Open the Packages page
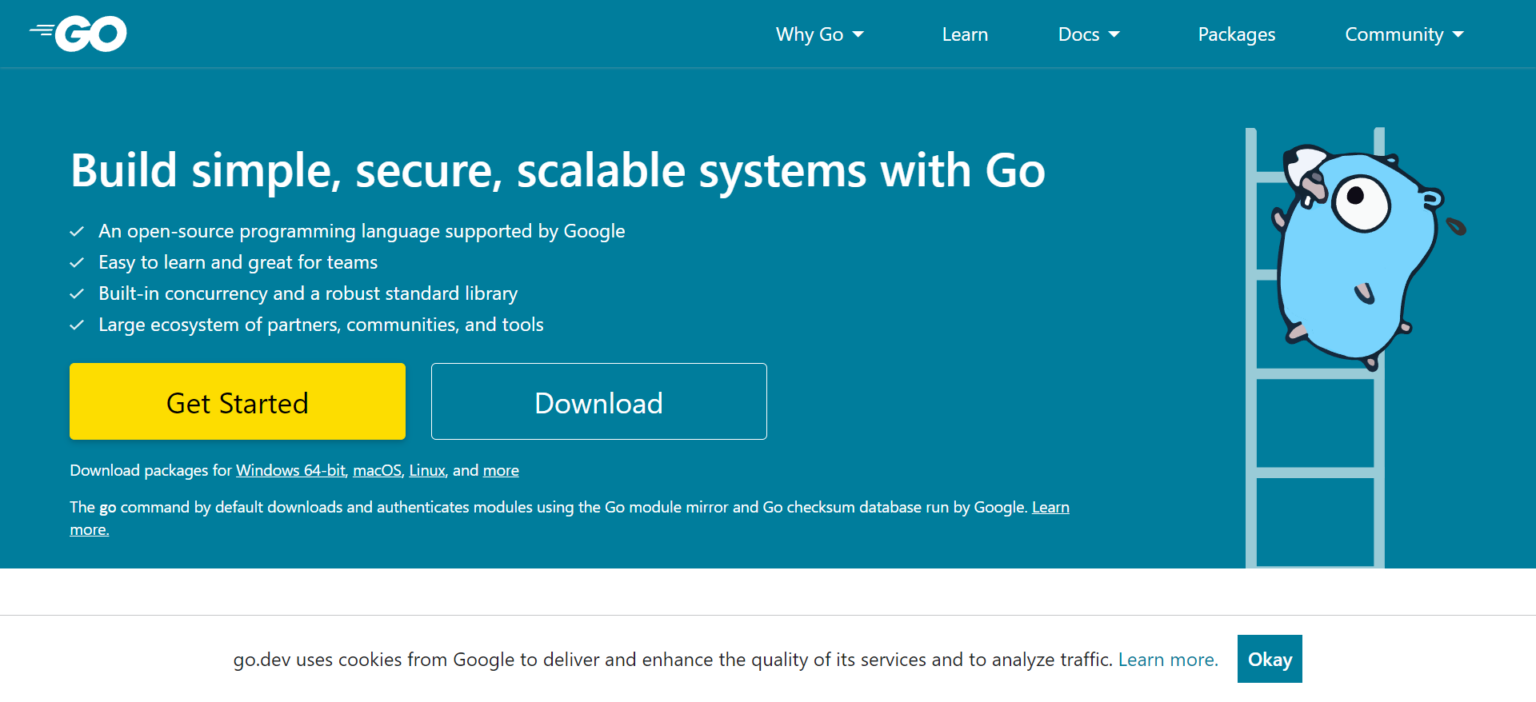 [1237, 34]
